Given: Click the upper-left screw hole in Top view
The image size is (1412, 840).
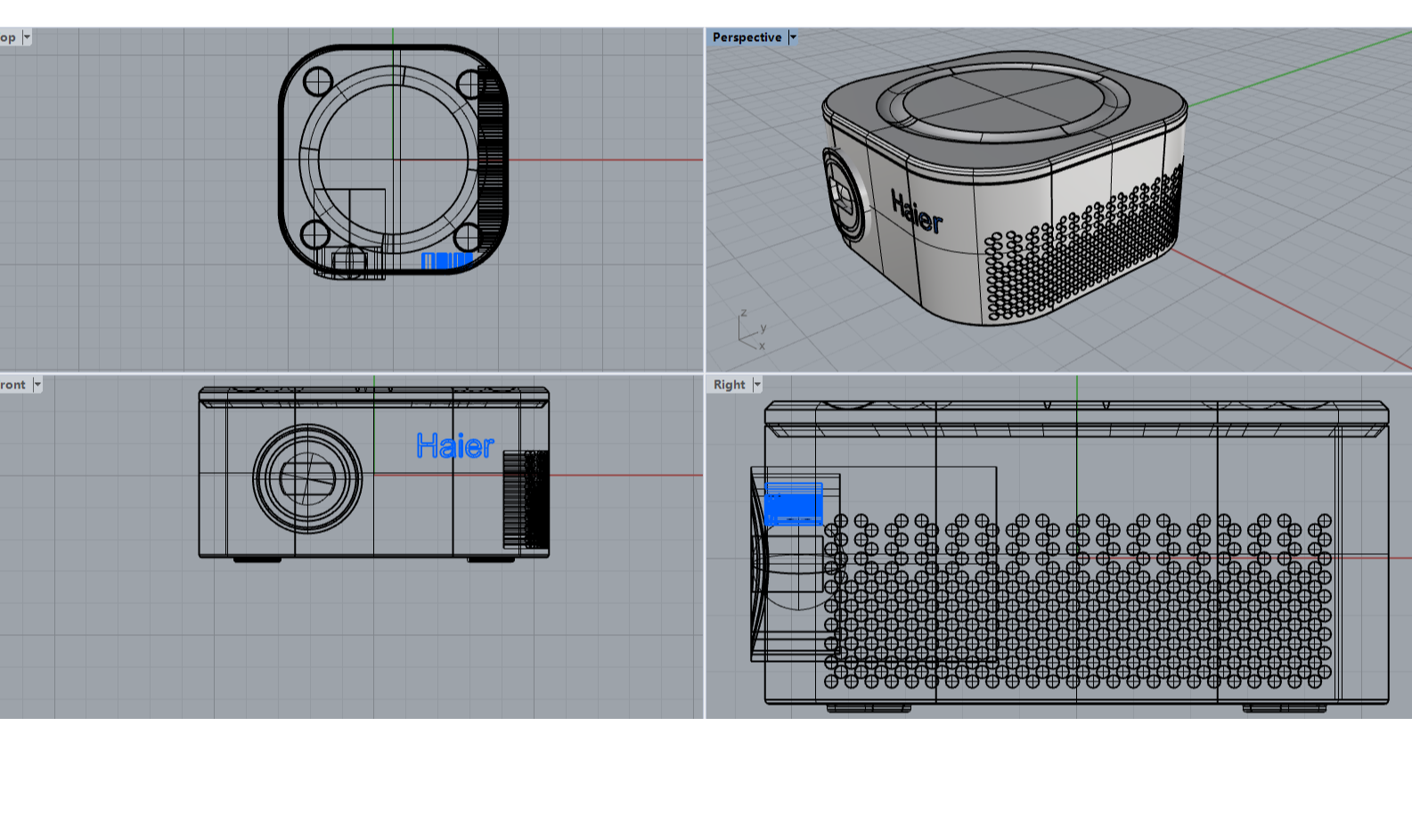Looking at the screenshot, I should pos(318,83).
